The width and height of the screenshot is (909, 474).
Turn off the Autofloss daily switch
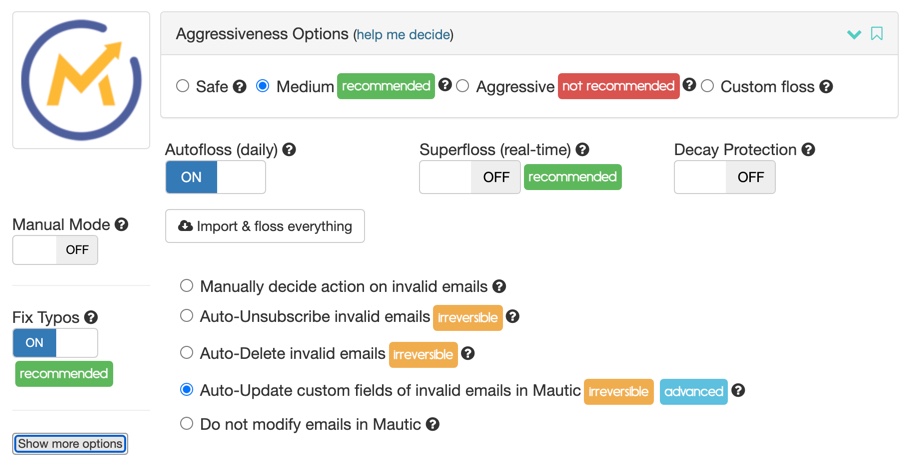(x=216, y=177)
